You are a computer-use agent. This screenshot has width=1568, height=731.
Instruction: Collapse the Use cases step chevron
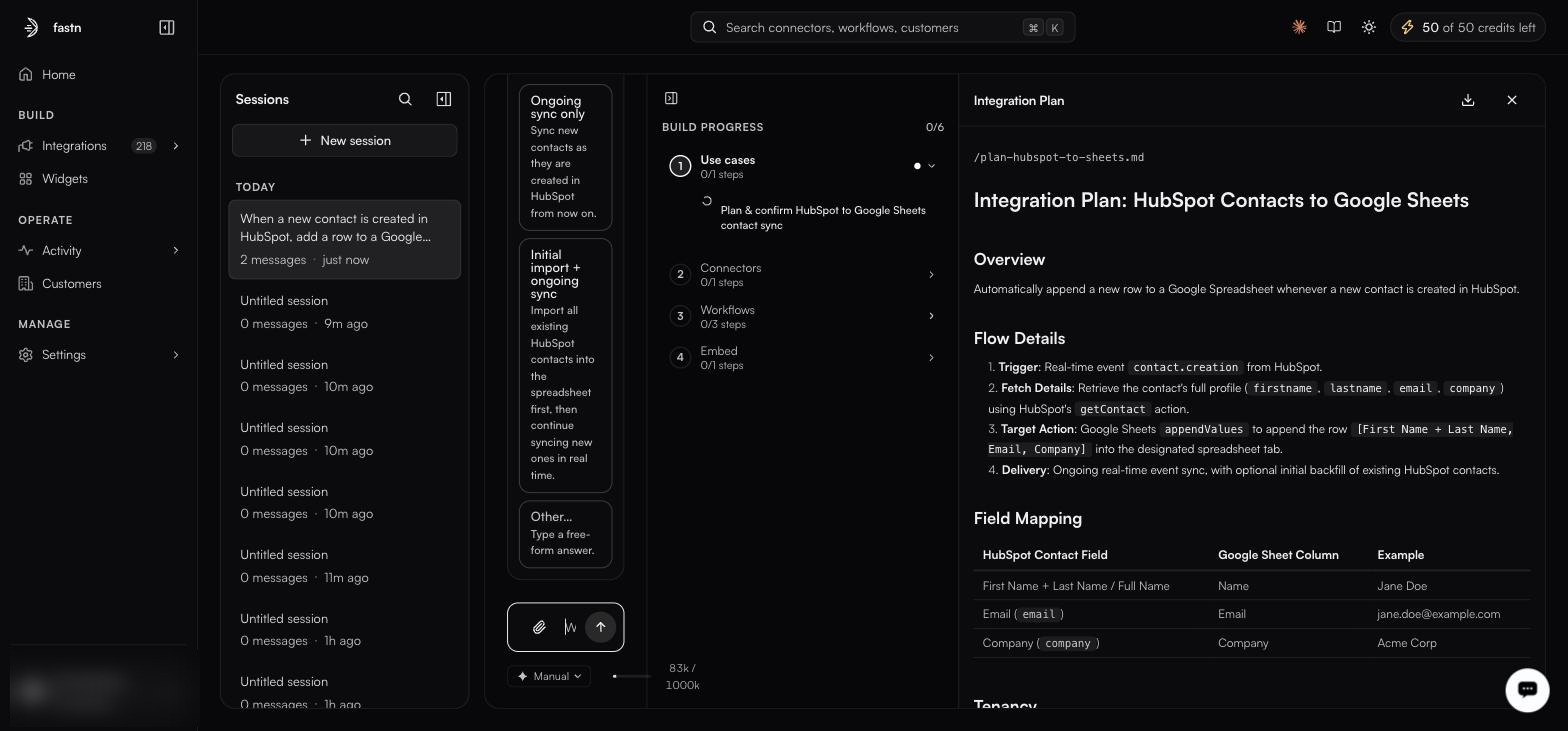931,166
